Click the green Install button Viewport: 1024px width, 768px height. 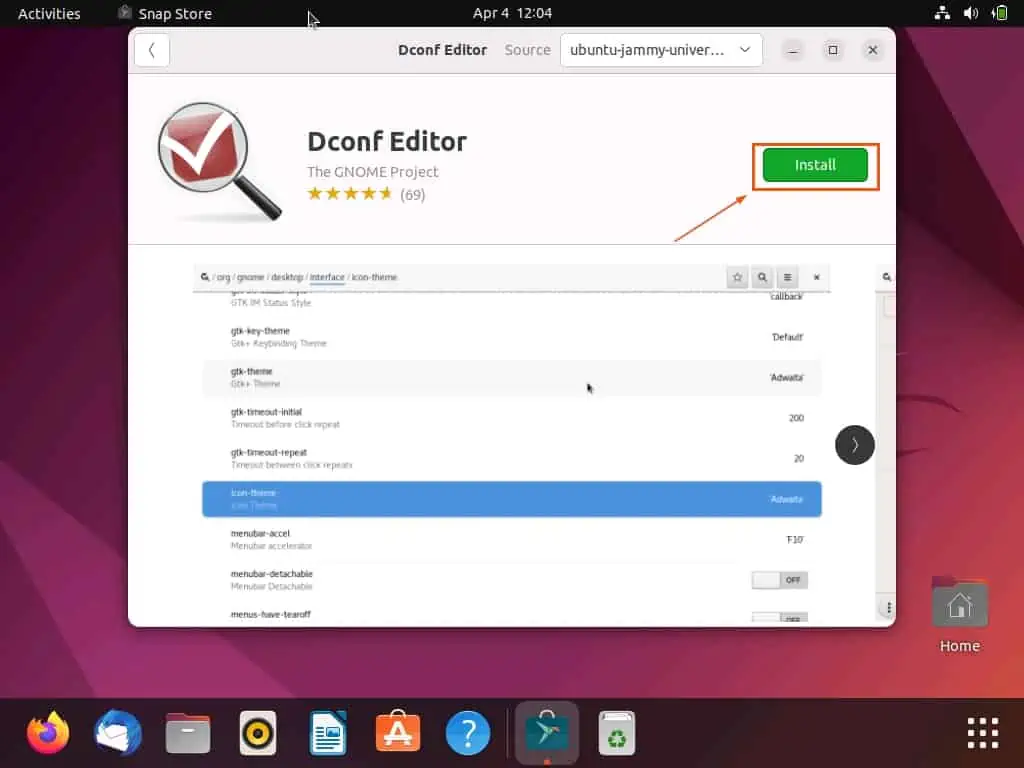[x=814, y=165]
